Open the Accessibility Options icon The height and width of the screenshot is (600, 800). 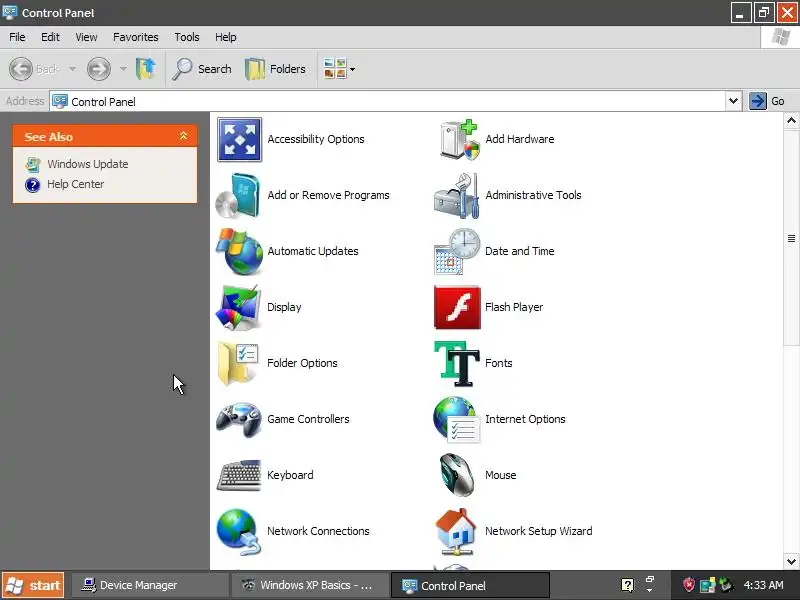(239, 139)
